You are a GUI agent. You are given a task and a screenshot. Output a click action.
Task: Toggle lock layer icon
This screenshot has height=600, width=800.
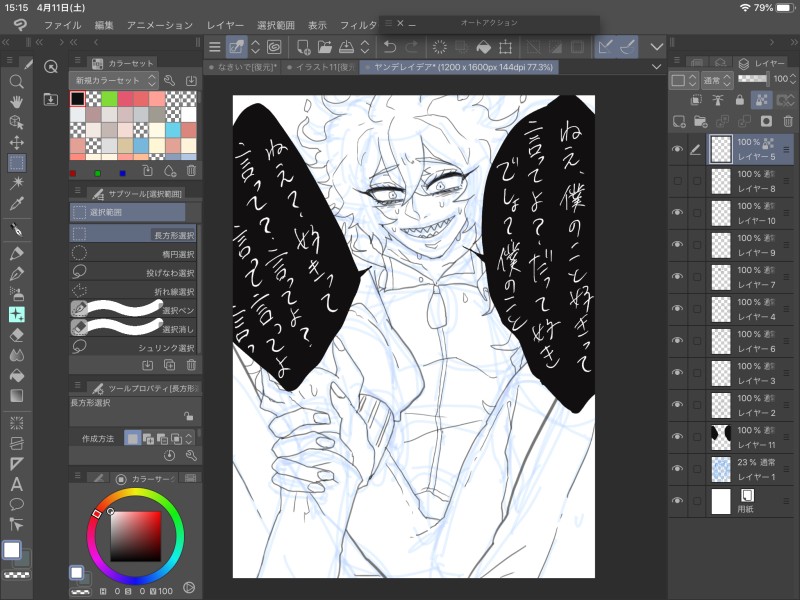click(739, 100)
